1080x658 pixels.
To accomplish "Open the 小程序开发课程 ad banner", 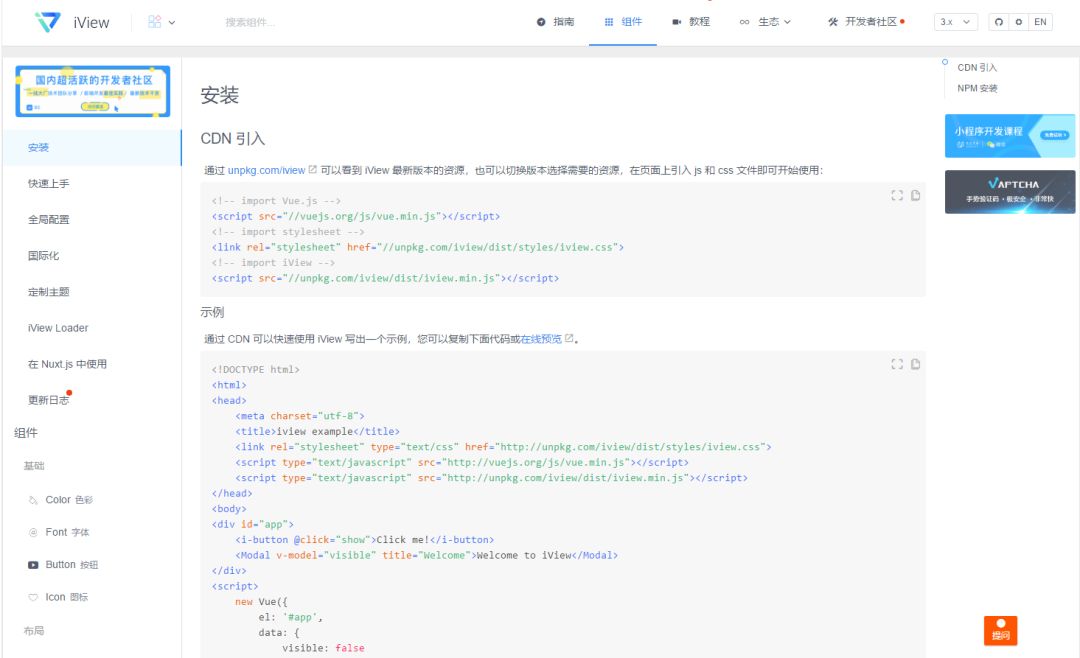I will pyautogui.click(x=1010, y=136).
